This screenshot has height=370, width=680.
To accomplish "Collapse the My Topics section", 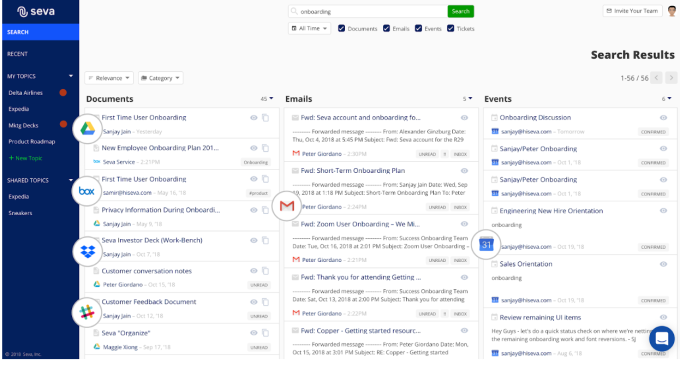I will click(71, 76).
